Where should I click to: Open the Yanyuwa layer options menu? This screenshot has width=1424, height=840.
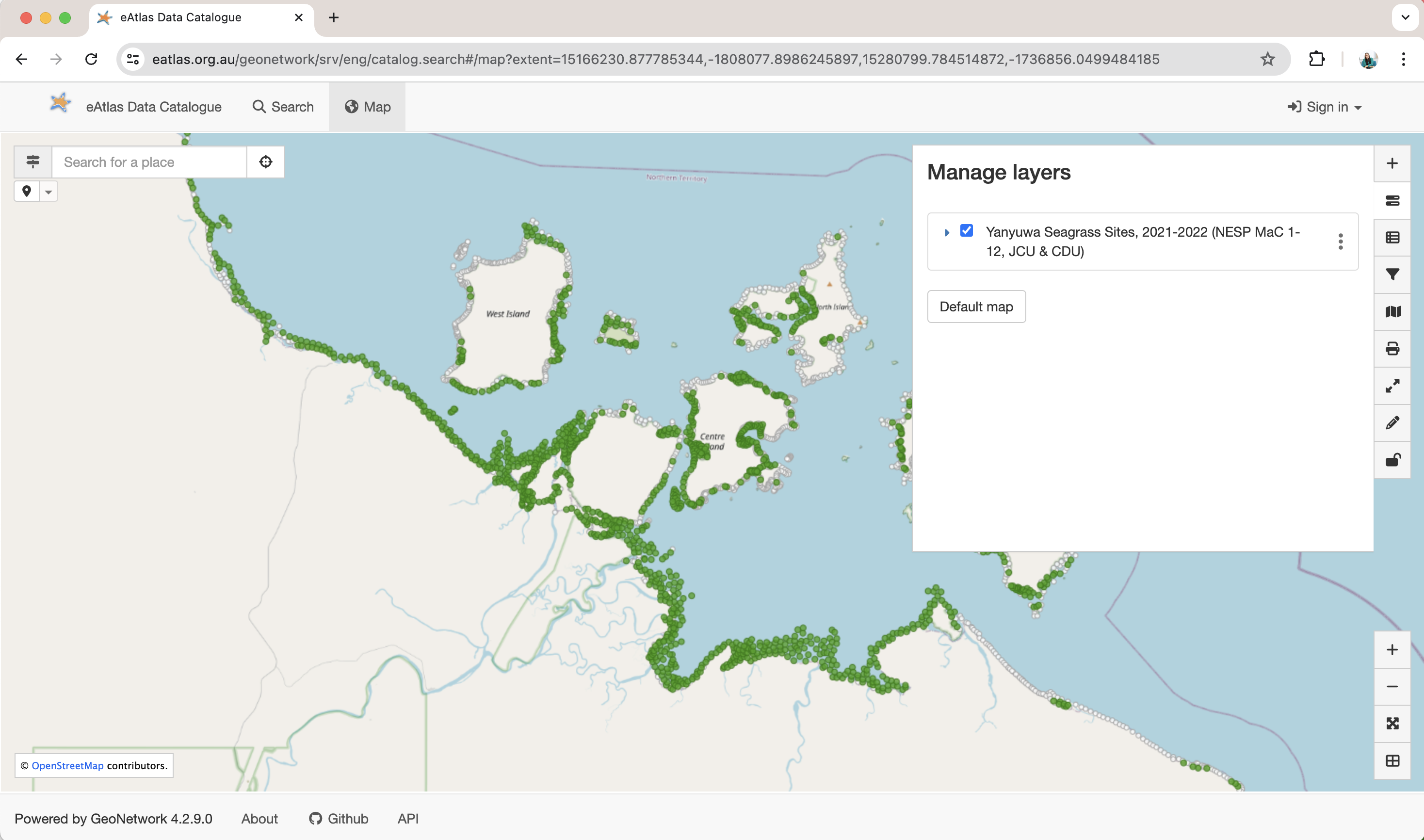1340,241
